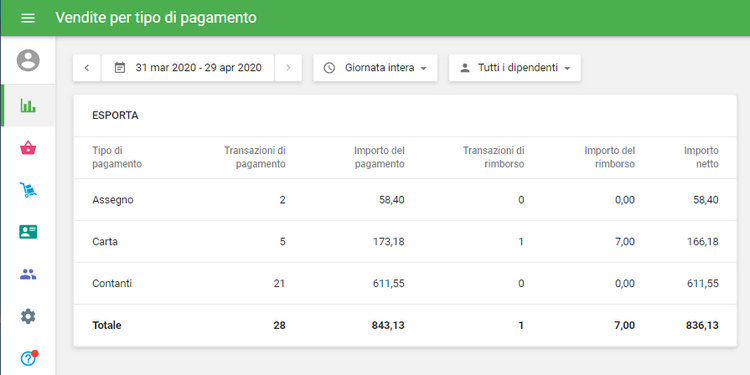This screenshot has width=750, height=375.
Task: Click the Importo del rimborso column header
Action: point(610,157)
